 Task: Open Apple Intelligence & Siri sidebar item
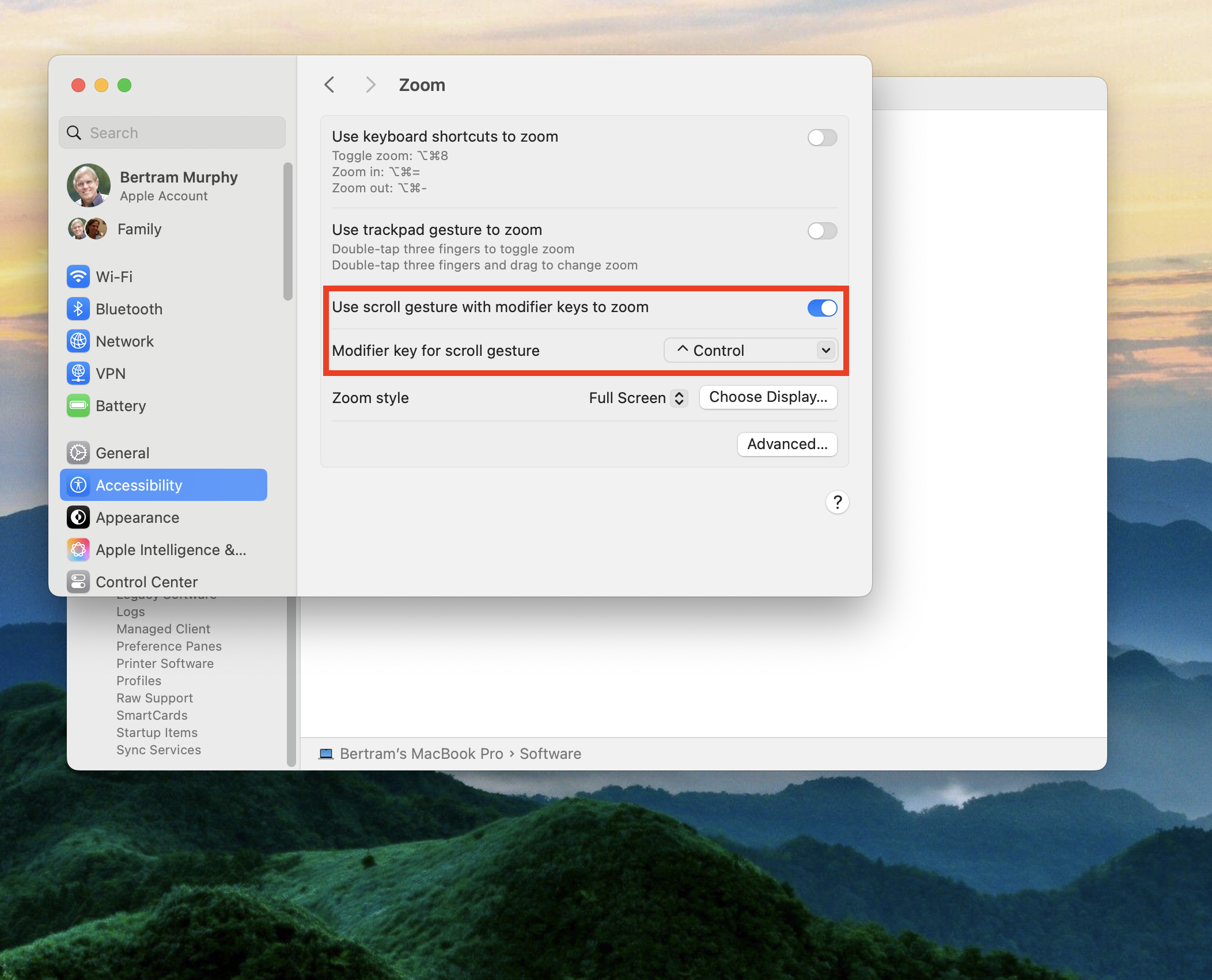click(x=164, y=550)
